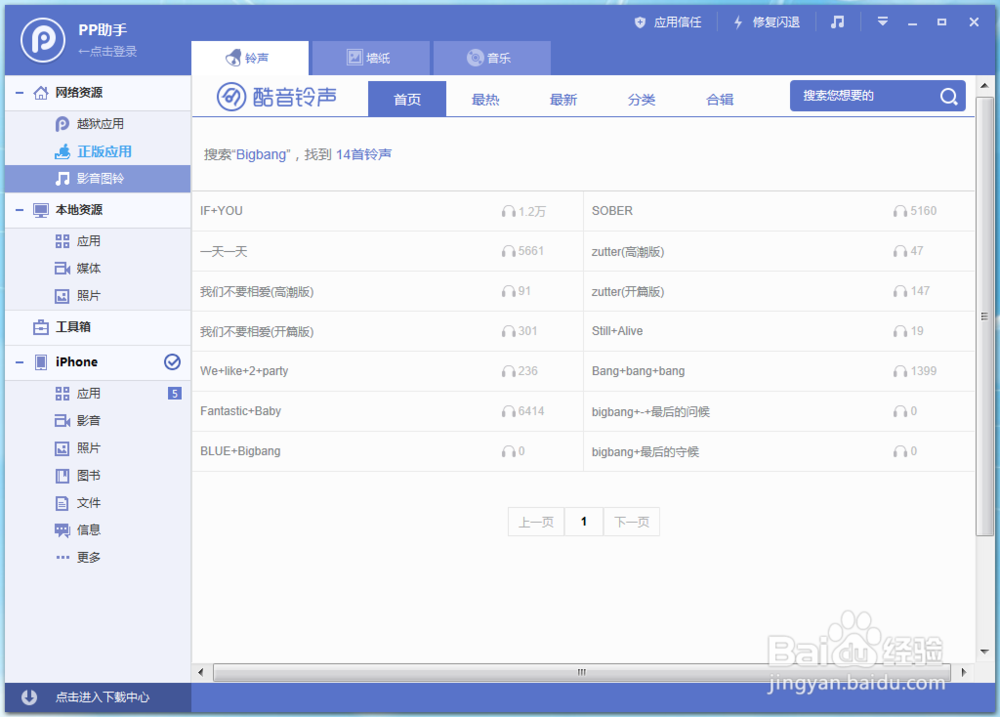The width and height of the screenshot is (1000, 717).
Task: Collapse the 本地资源 tree section
Action: point(20,210)
